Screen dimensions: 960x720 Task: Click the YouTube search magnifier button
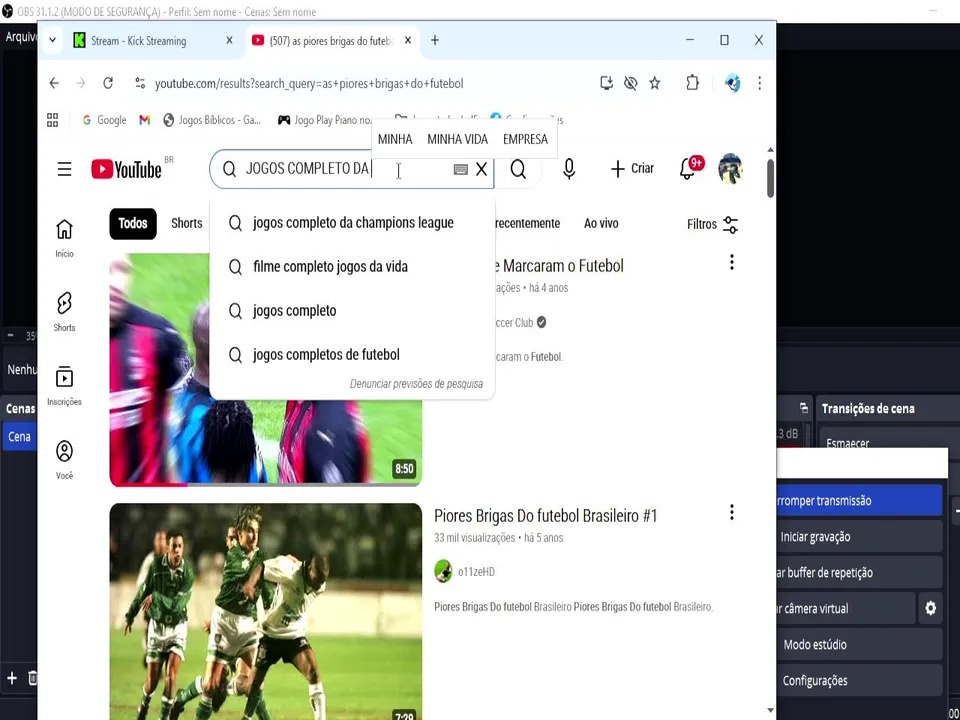tap(518, 169)
